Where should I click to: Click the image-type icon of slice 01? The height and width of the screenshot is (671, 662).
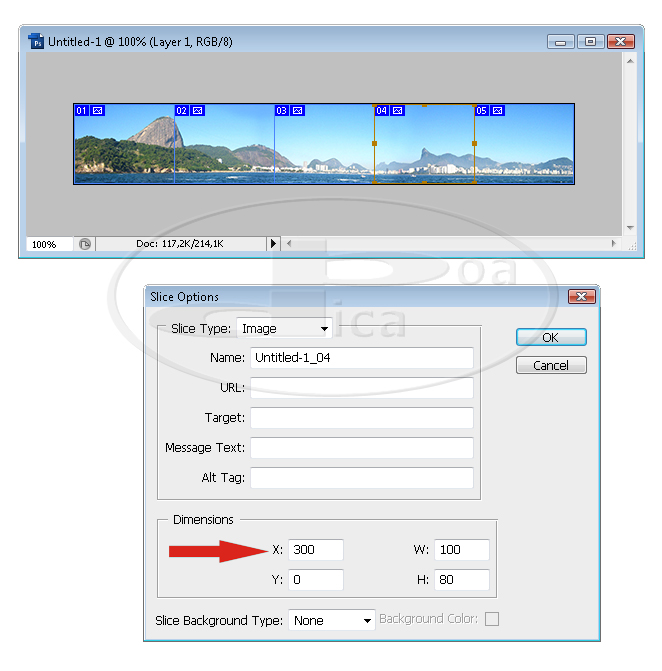(x=98, y=111)
